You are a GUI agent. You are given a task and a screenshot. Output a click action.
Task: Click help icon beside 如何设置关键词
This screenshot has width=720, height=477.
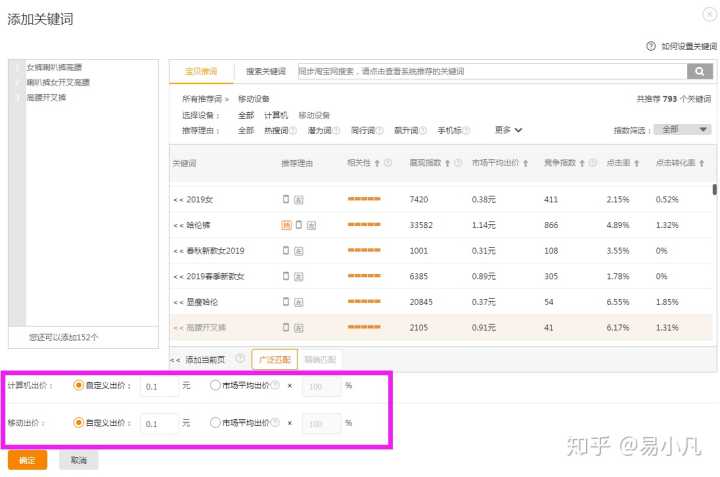(x=651, y=46)
